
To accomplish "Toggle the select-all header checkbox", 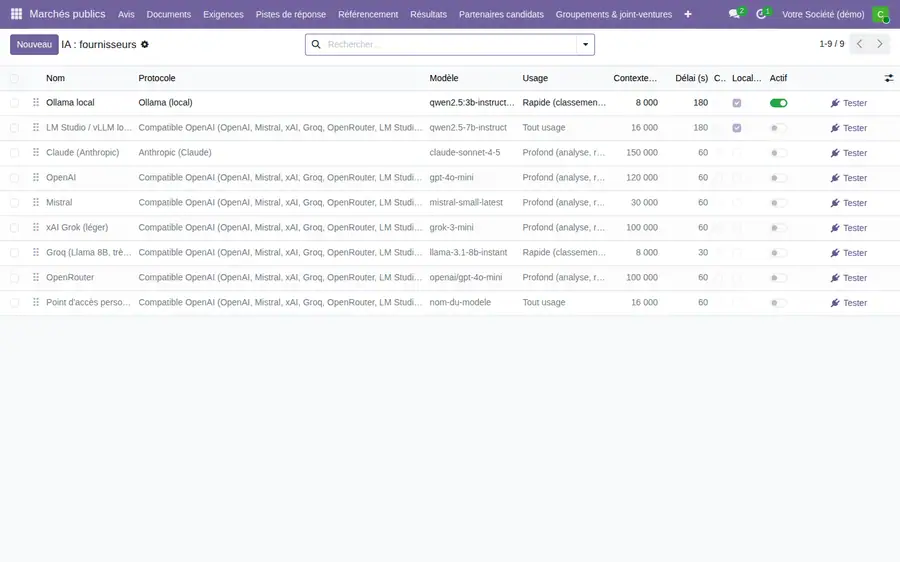I will pos(14,78).
